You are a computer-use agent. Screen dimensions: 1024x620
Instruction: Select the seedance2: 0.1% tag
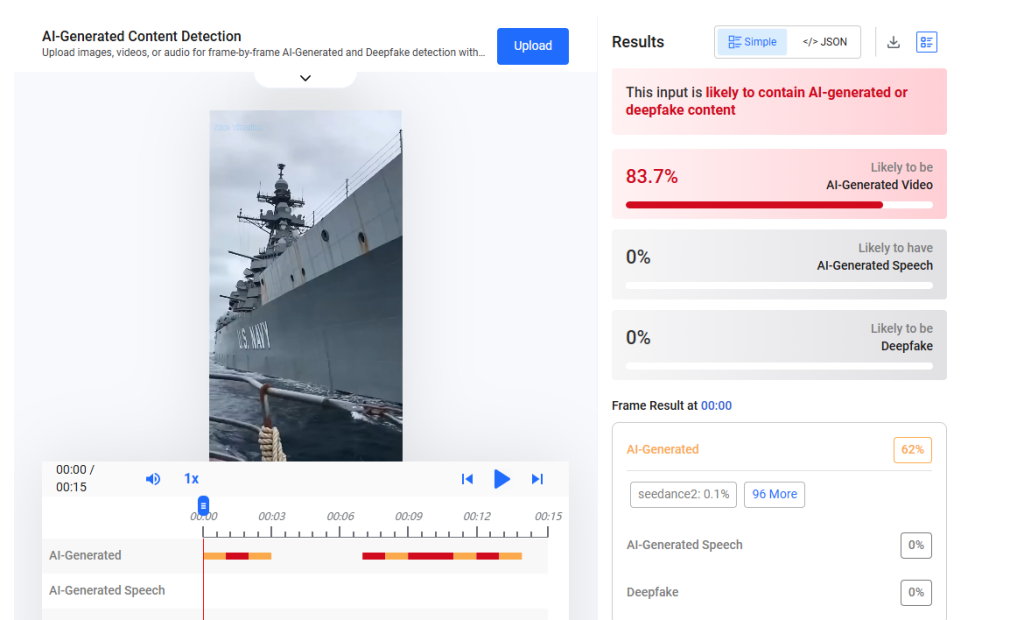[683, 495]
